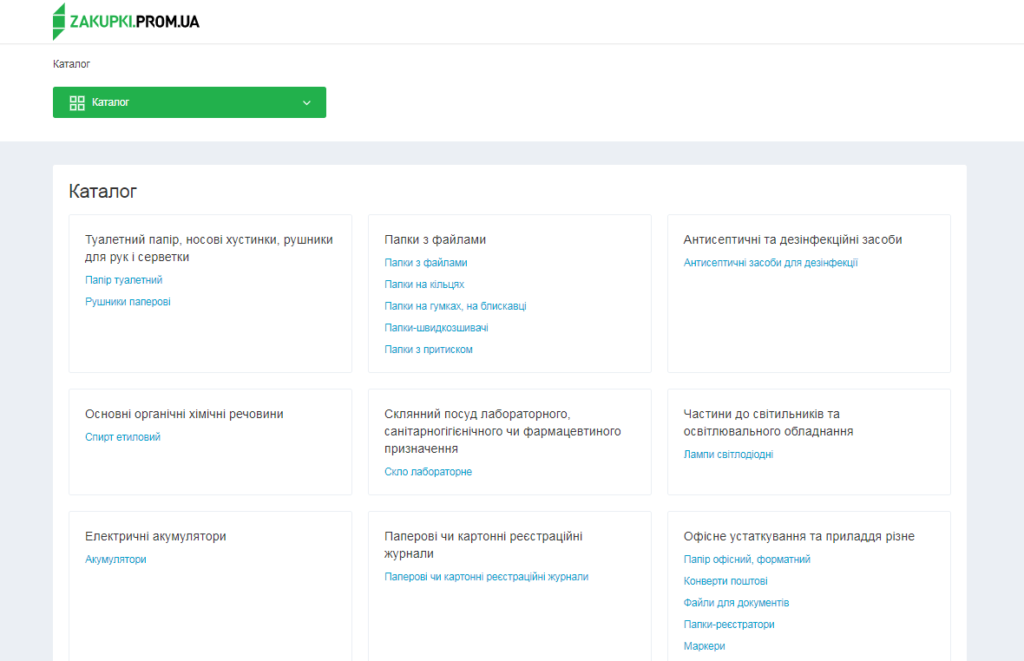
Task: Open the Рушники паперові category
Action: 128,302
